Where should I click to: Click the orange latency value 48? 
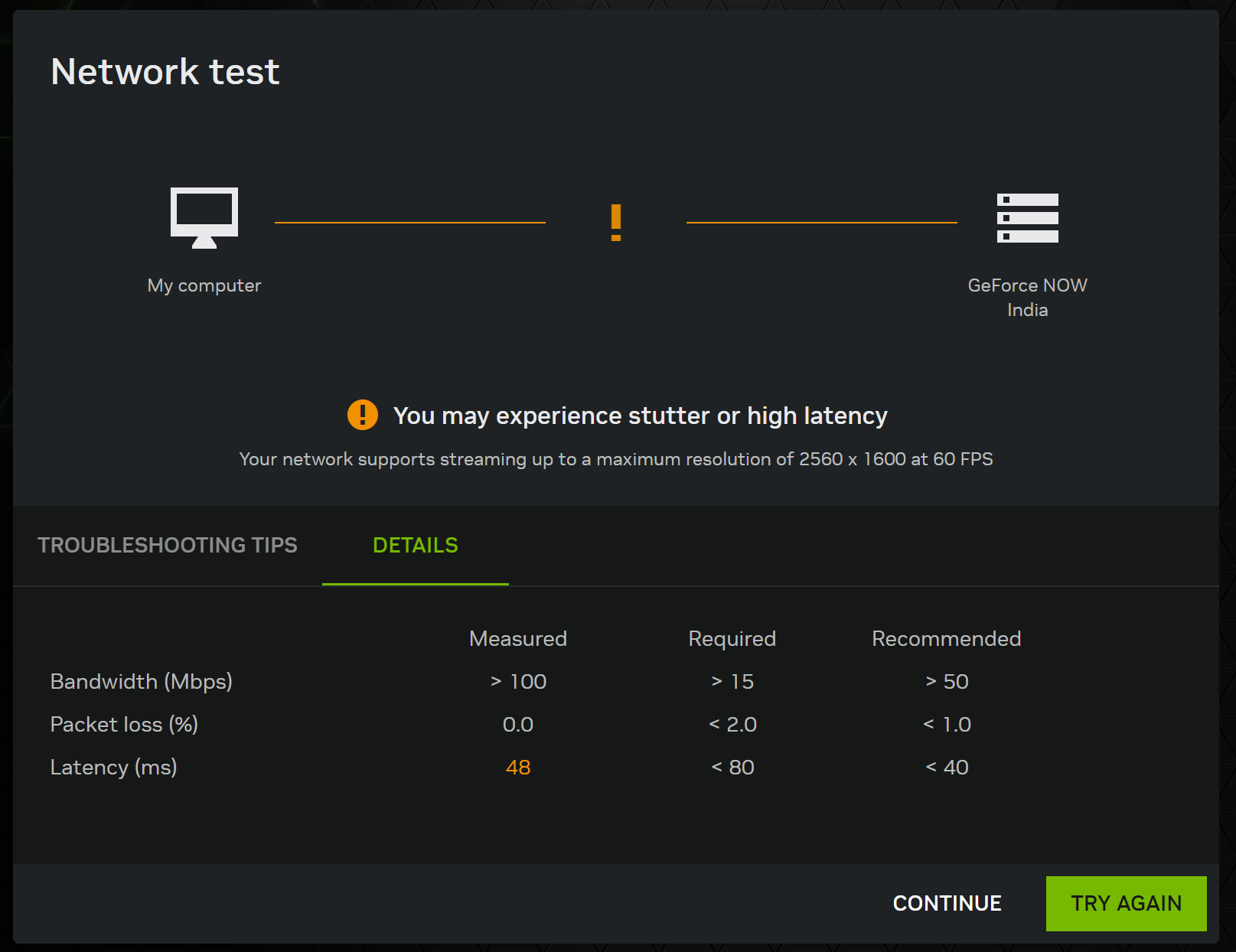point(517,767)
